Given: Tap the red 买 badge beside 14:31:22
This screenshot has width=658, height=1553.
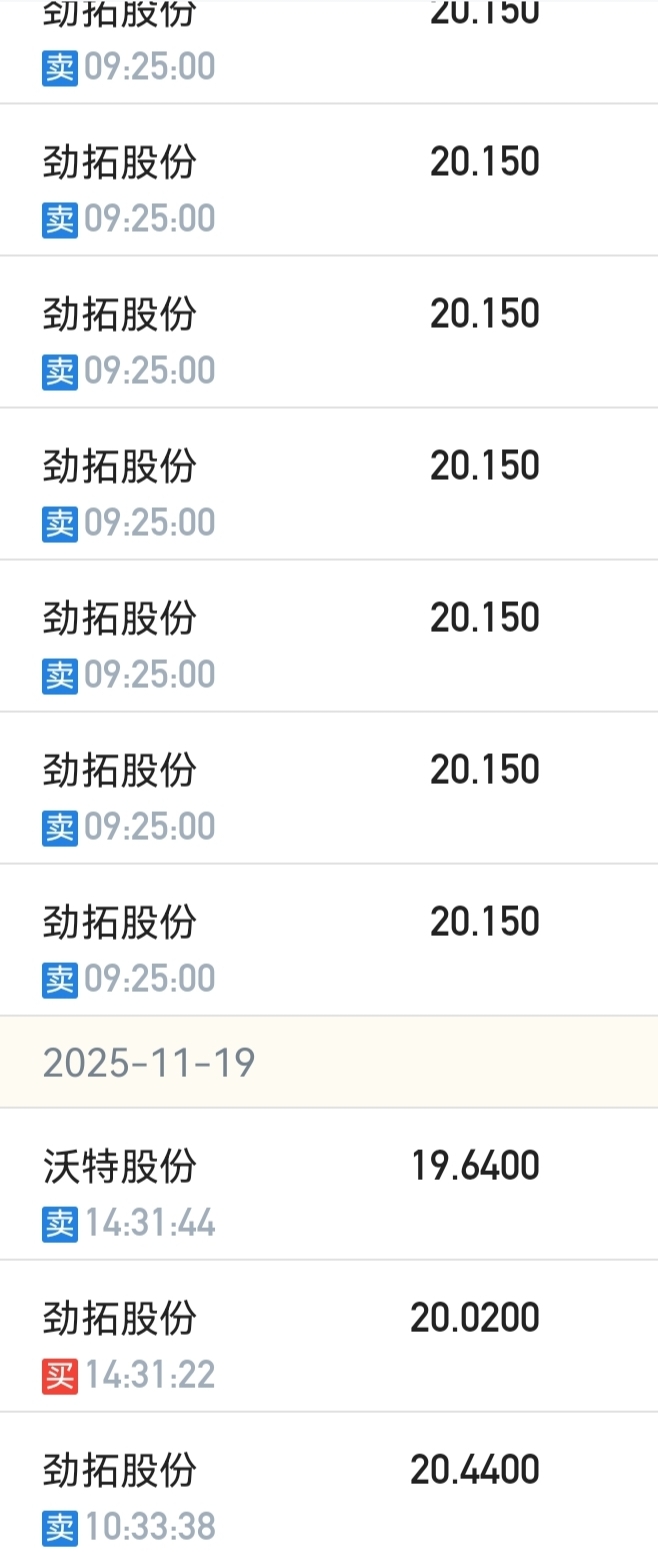Looking at the screenshot, I should click(59, 1375).
